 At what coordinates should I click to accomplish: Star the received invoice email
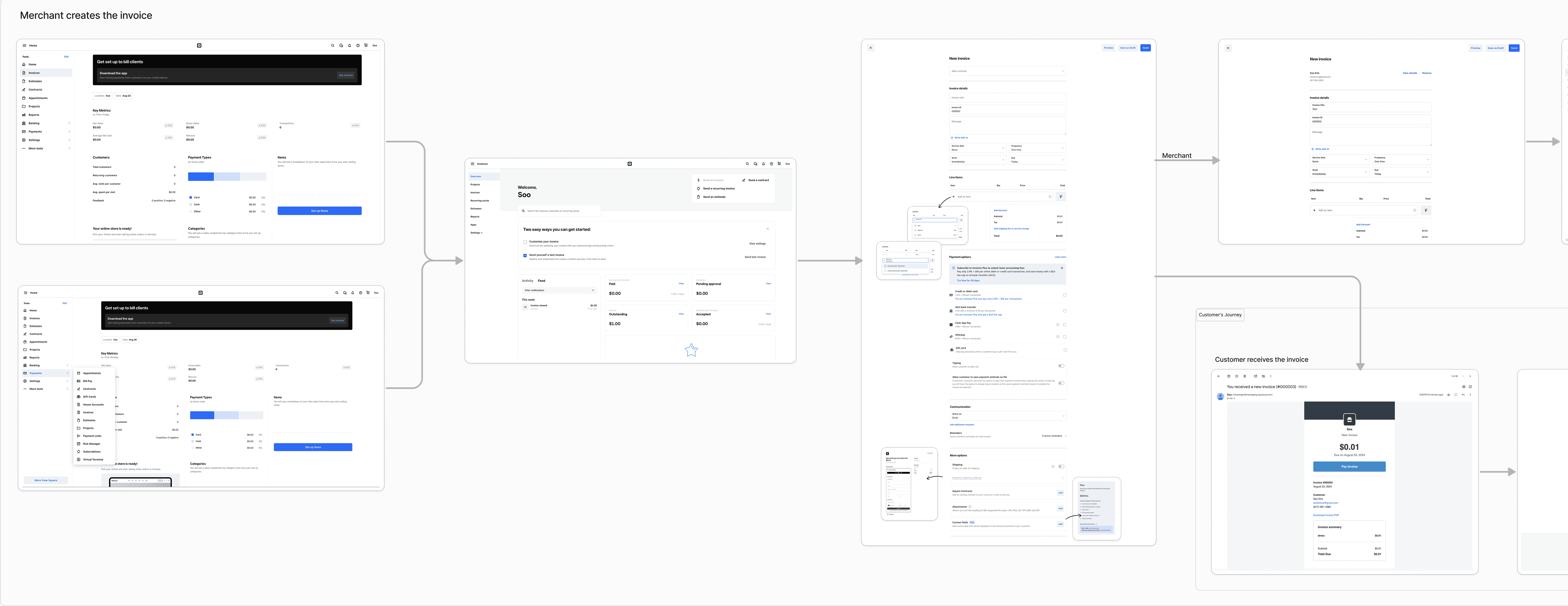click(1448, 395)
